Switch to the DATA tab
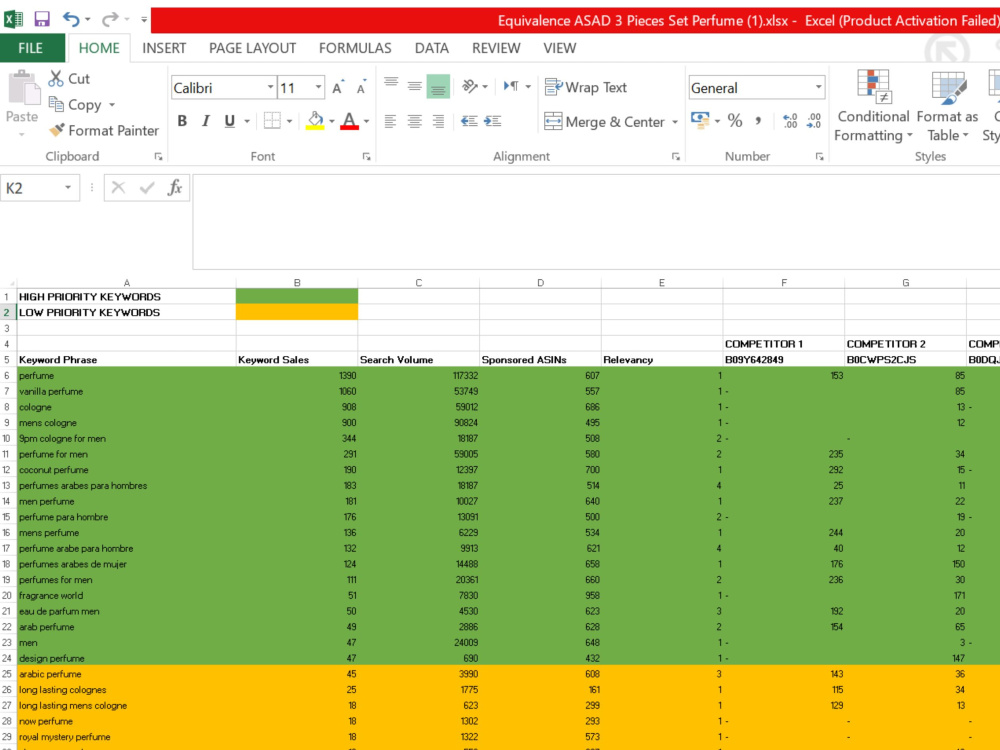 point(432,48)
